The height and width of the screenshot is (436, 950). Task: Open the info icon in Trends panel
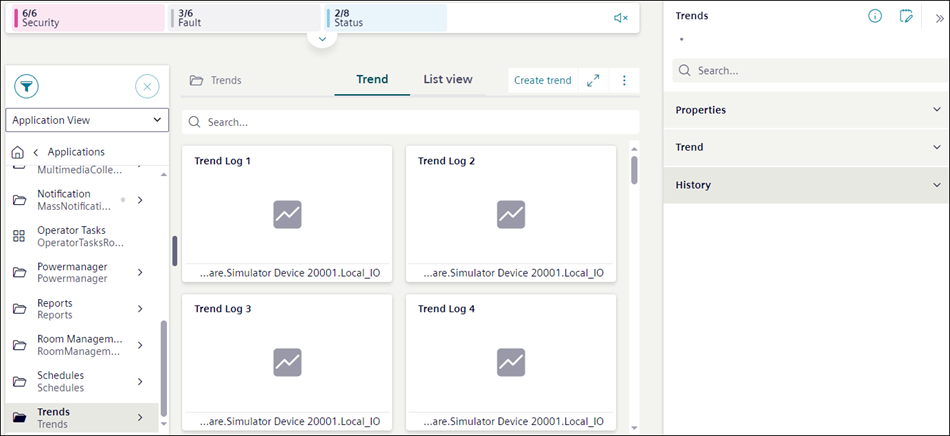pyautogui.click(x=875, y=16)
